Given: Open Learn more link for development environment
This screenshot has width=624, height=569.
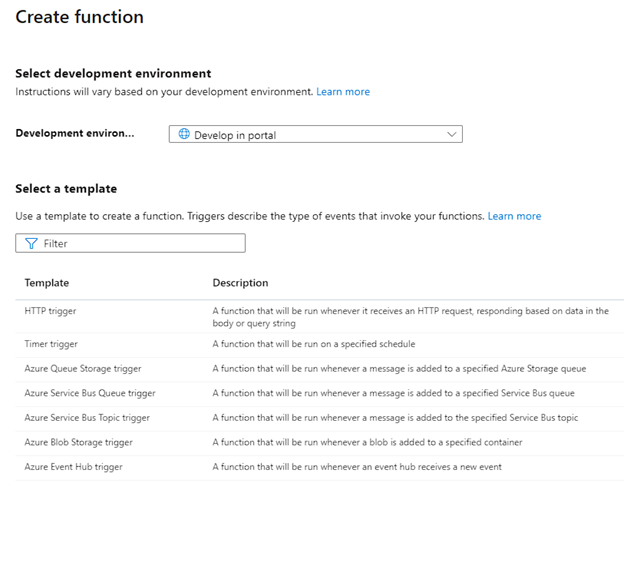Looking at the screenshot, I should point(343,92).
